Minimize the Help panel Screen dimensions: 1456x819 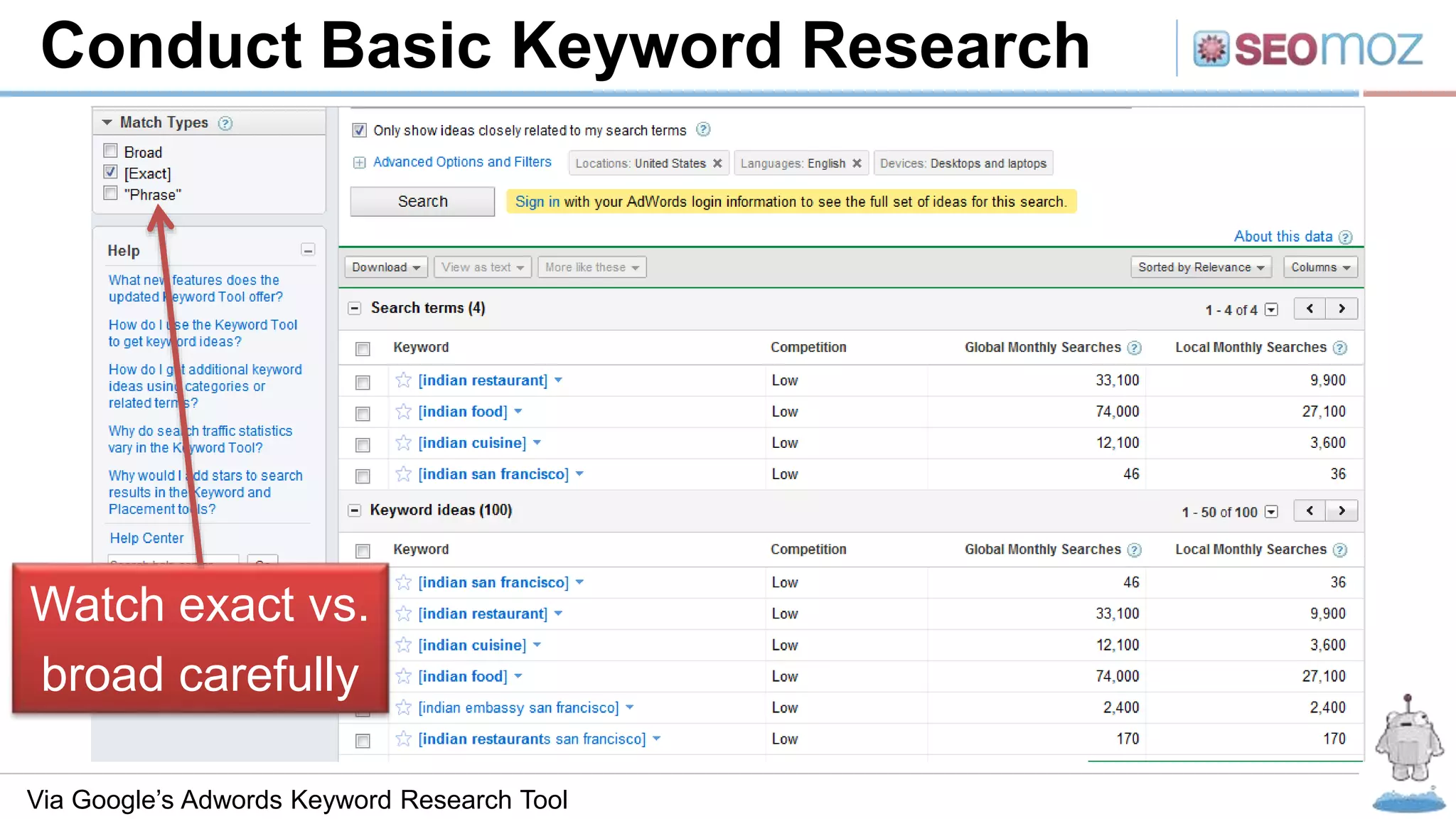308,250
